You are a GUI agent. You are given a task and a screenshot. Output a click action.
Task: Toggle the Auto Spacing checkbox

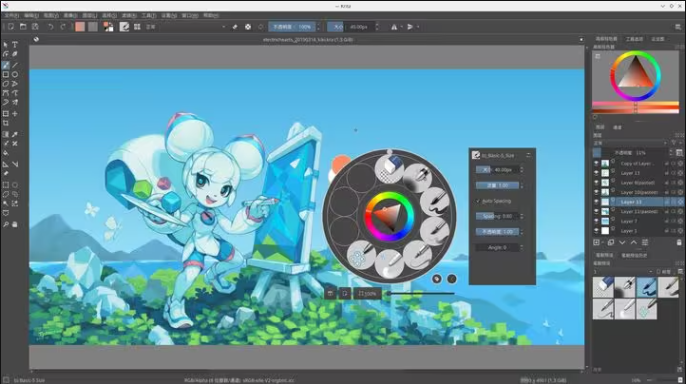(478, 201)
